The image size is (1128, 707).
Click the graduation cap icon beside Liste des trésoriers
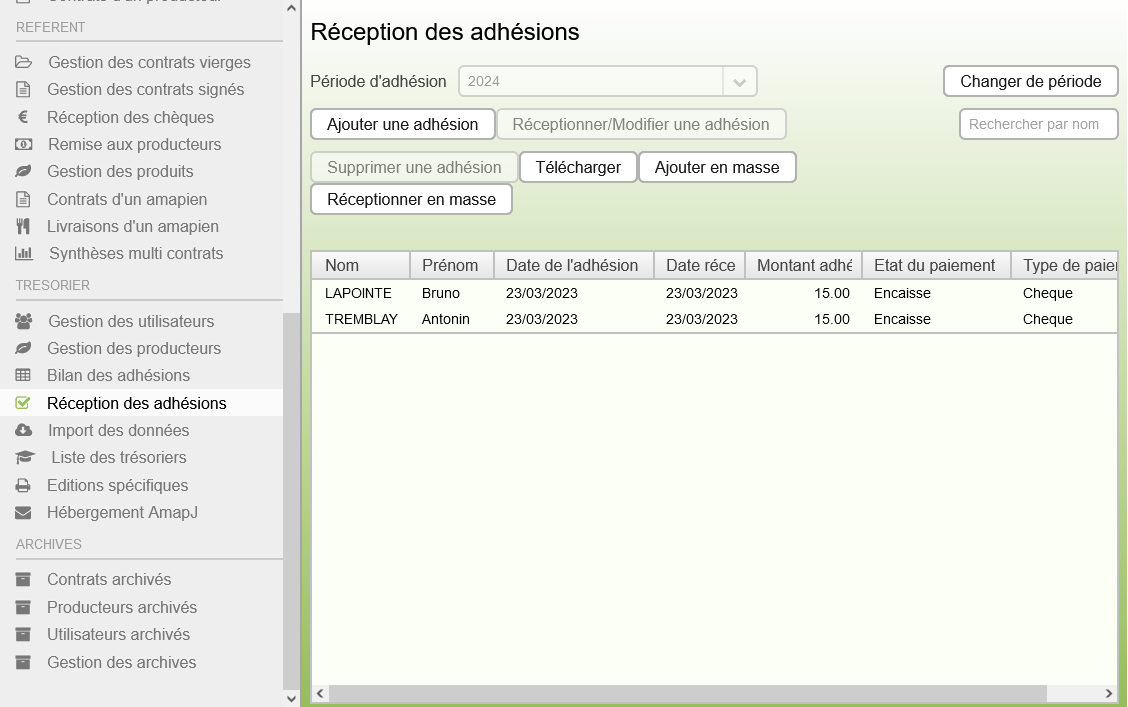click(25, 457)
